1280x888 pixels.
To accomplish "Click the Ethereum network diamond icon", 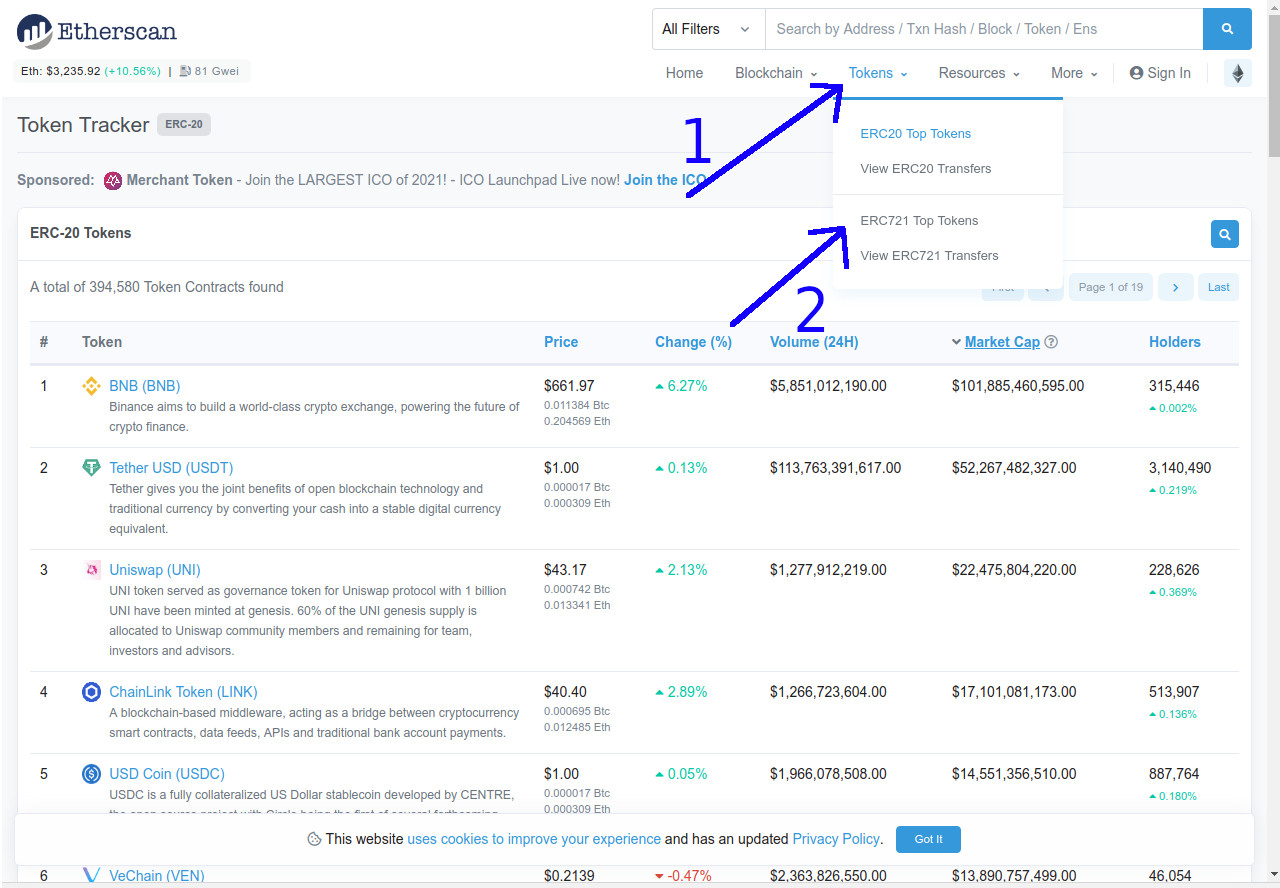I will pyautogui.click(x=1238, y=73).
